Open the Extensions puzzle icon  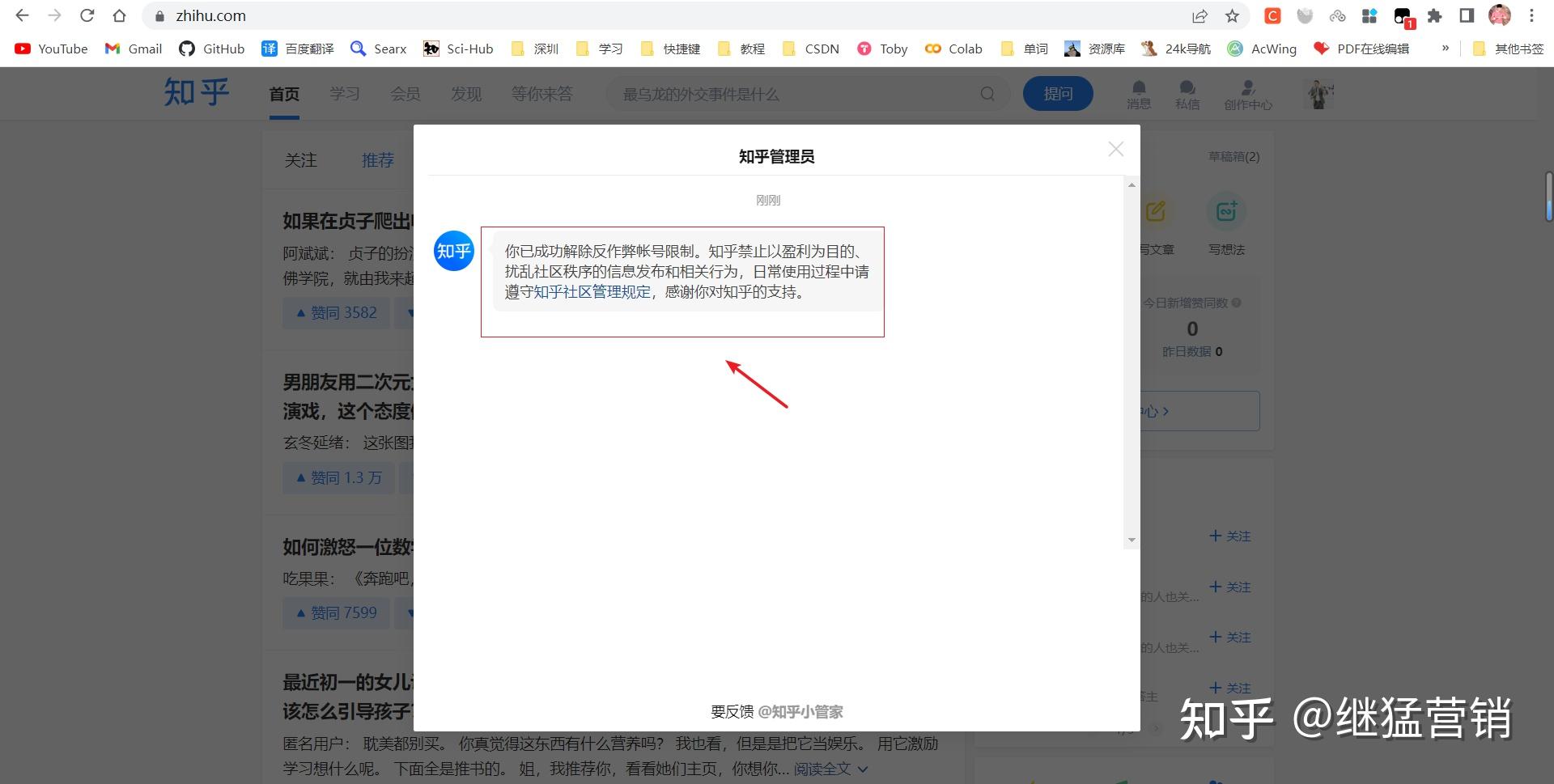click(x=1434, y=15)
